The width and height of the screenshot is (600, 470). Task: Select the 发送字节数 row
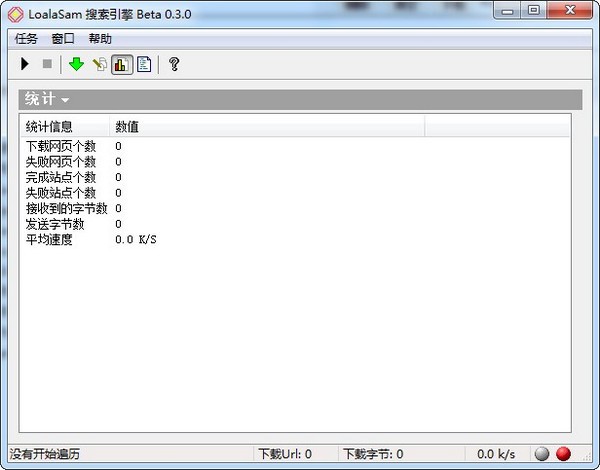(x=295, y=224)
